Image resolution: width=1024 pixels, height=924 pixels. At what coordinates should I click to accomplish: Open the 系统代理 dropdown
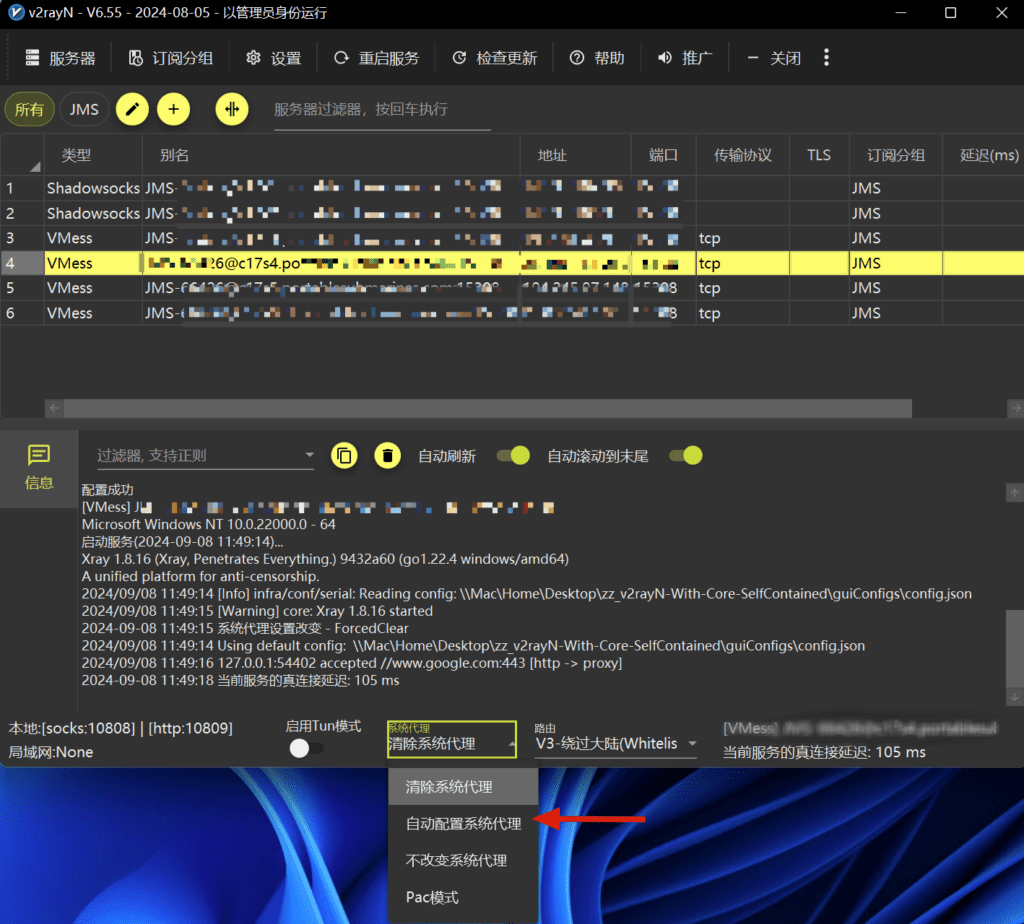click(452, 739)
